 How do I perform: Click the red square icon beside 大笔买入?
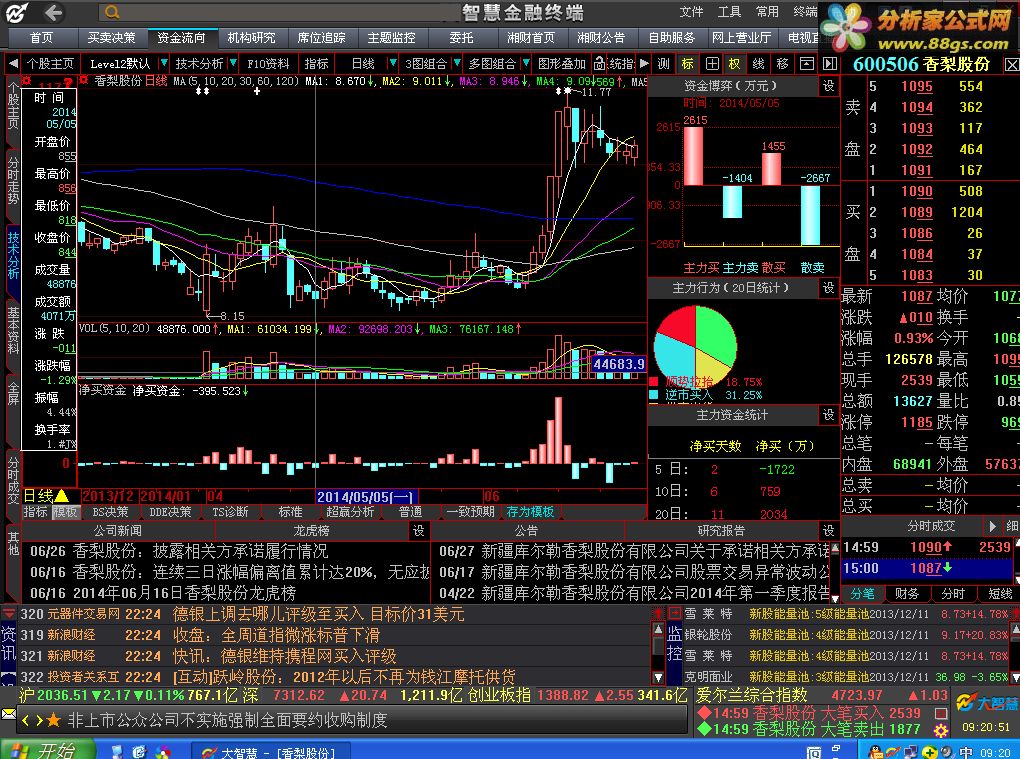941,713
